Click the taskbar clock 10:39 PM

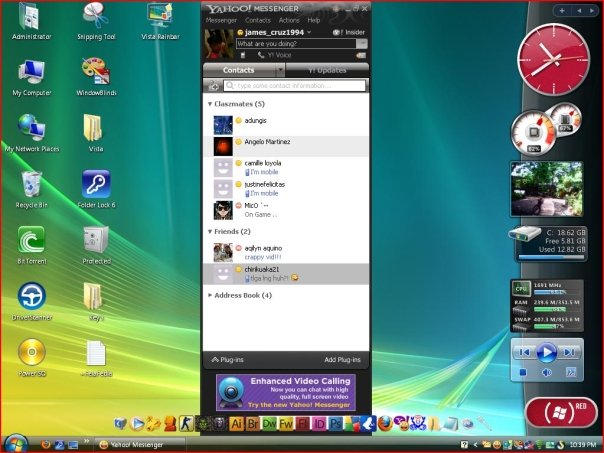point(582,445)
